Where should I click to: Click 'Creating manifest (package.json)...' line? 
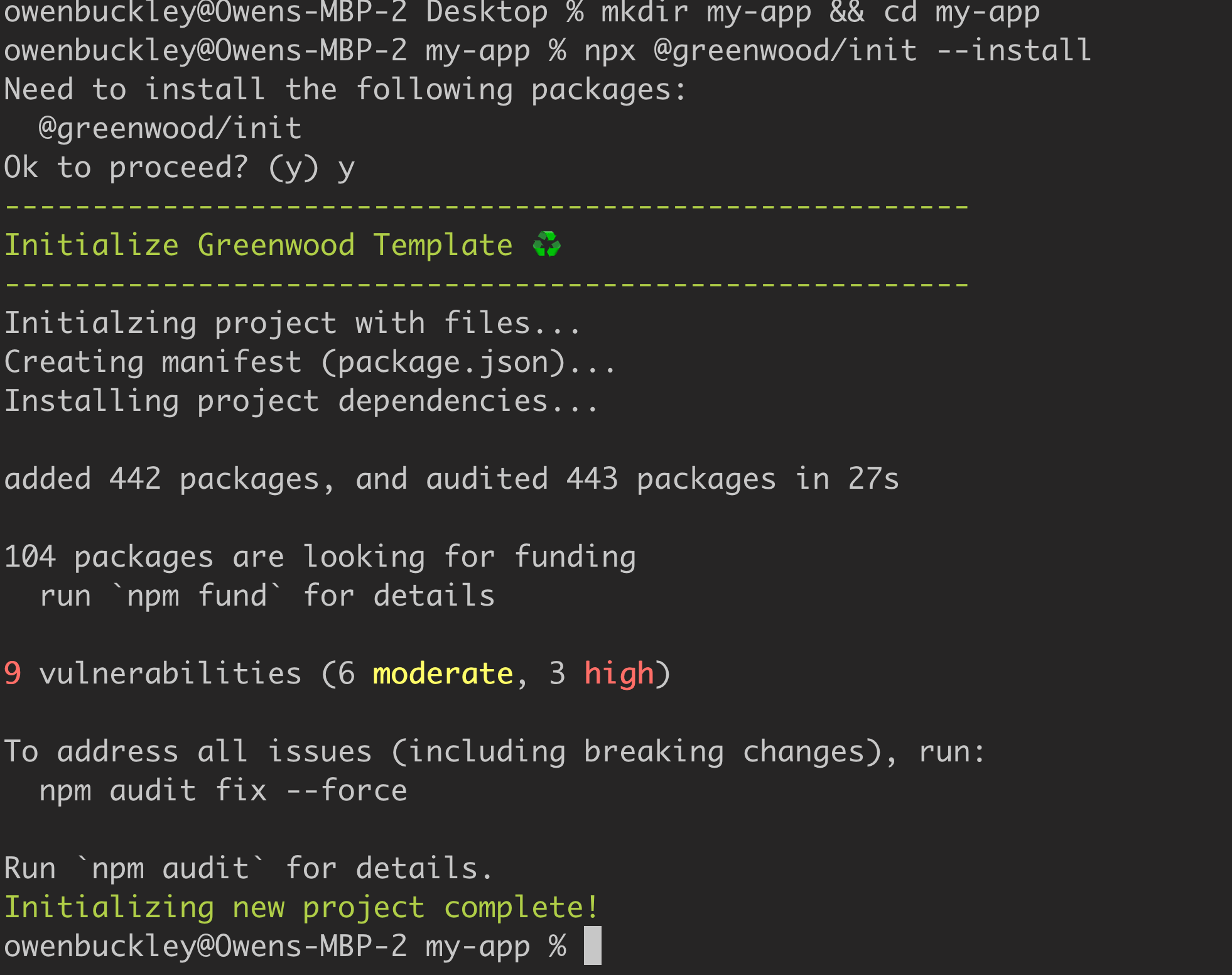(310, 362)
